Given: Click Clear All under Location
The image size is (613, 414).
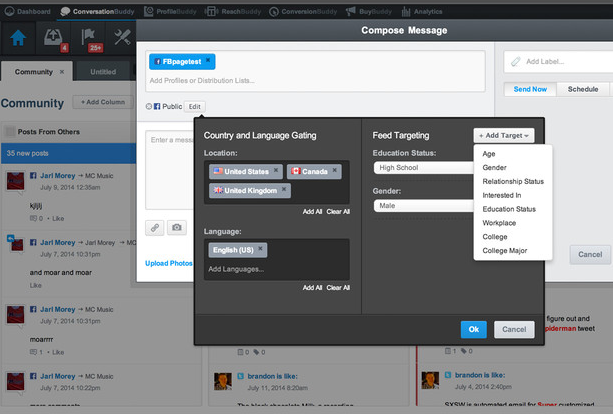Looking at the screenshot, I should pos(338,211).
